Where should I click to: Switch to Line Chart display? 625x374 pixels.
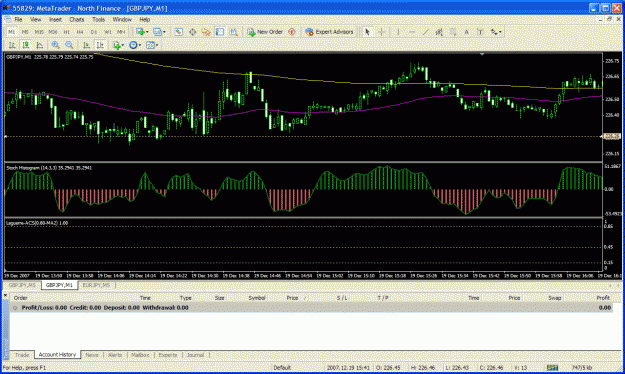(39, 45)
